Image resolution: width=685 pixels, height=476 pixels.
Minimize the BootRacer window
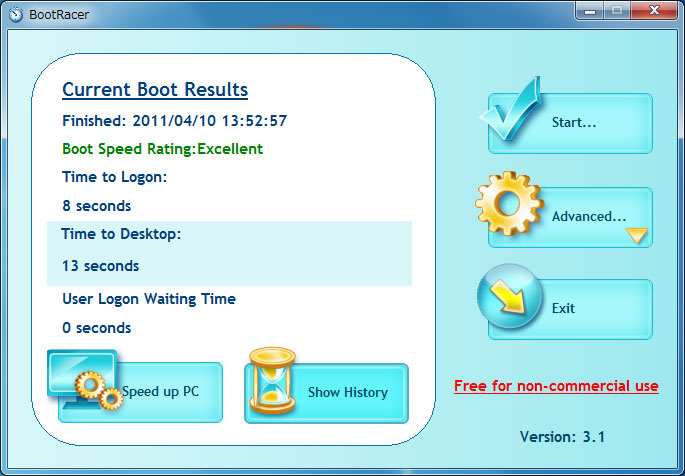point(590,10)
